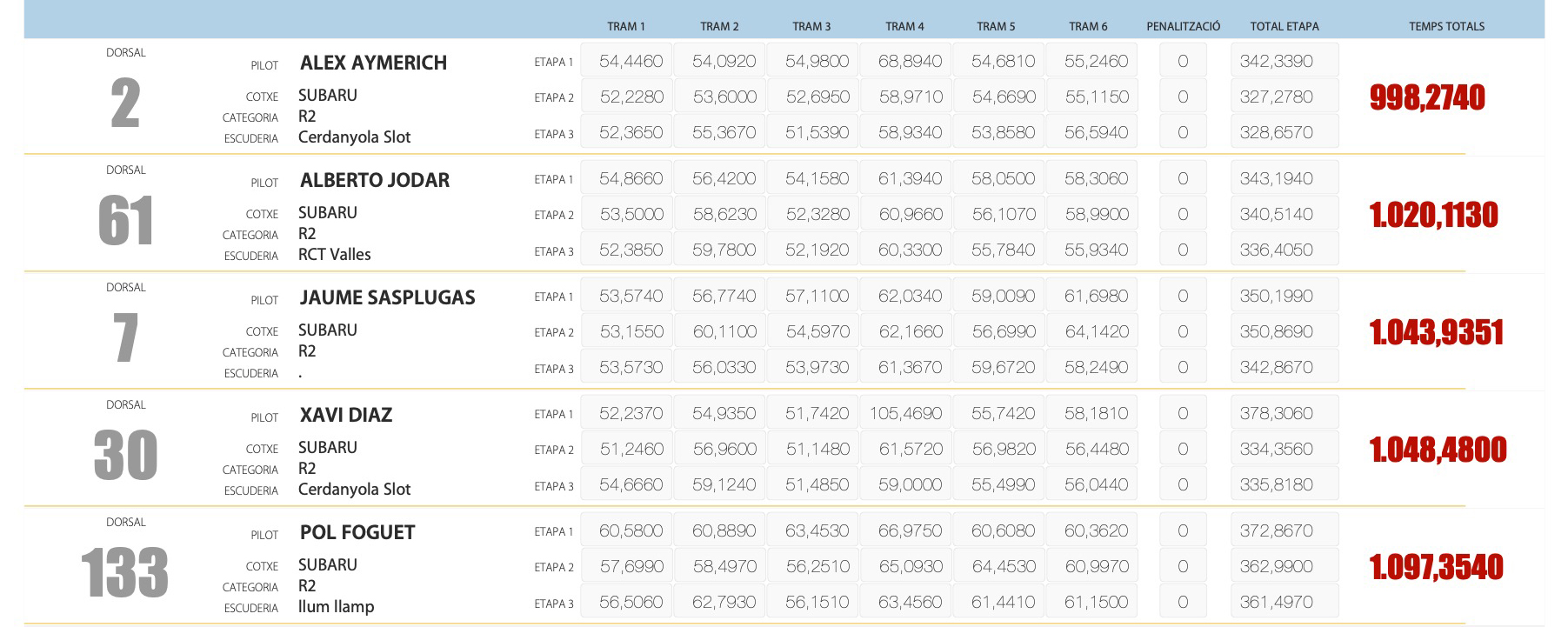Click the TEMPS TOTALS column header
Viewport: 1568px width, 627px height.
(x=1446, y=26)
